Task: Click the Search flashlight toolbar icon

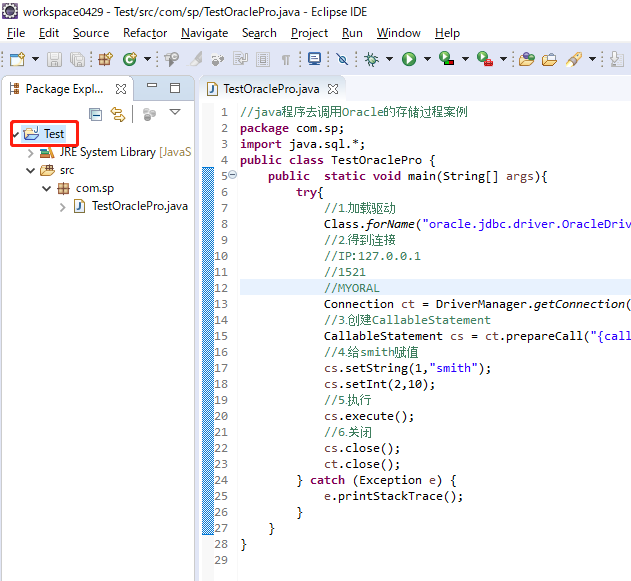Action: [574, 60]
